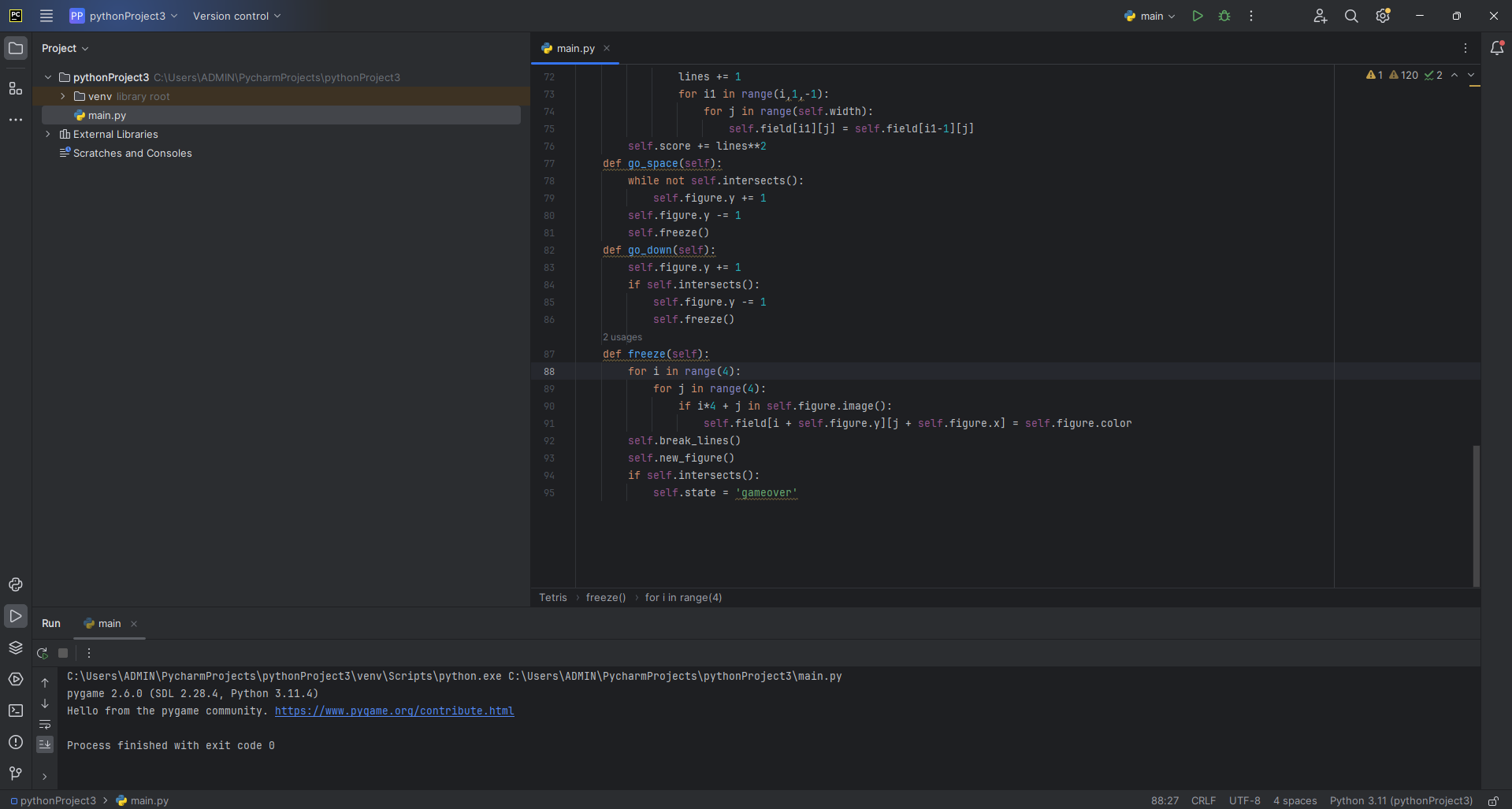Open Python 3.11 interpreter selector
The image size is (1512, 809).
[1401, 800]
